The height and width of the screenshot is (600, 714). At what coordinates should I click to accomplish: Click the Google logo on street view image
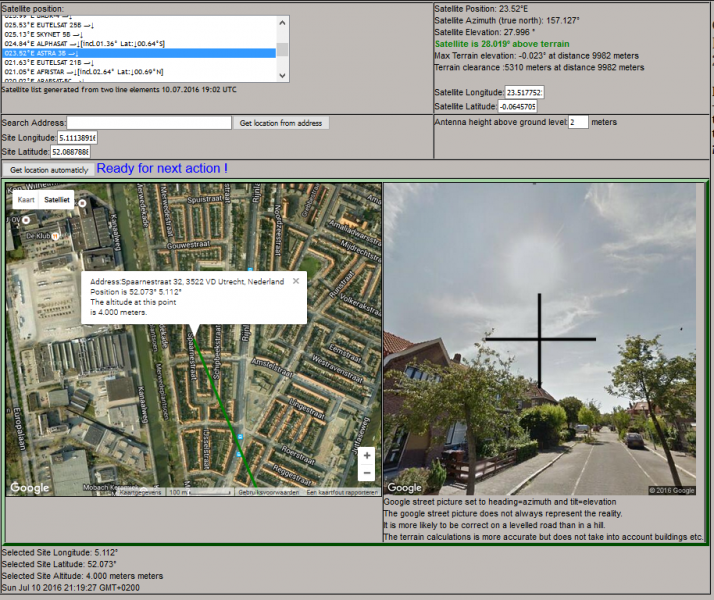coord(404,488)
